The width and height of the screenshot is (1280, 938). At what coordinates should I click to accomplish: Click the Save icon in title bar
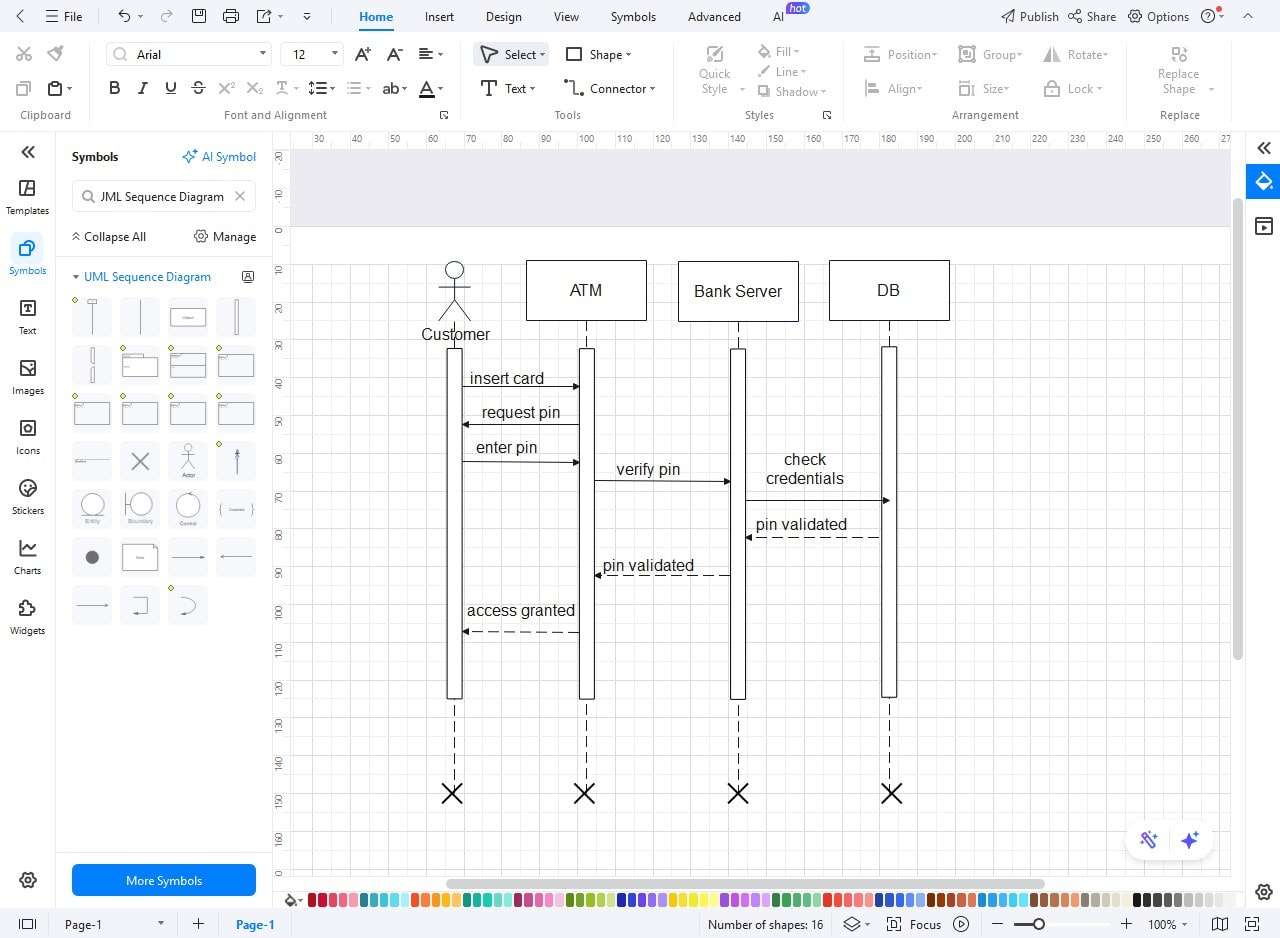199,16
